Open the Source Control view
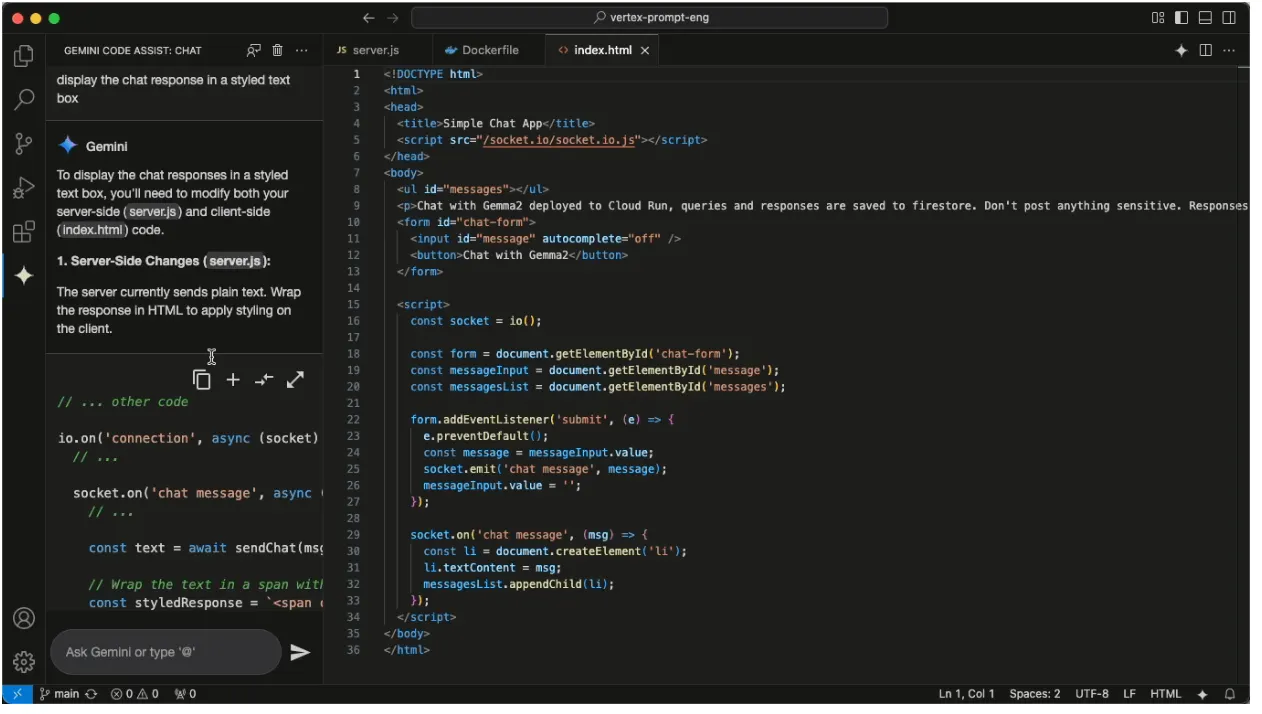Viewport: 1262px width, 714px height. click(x=23, y=144)
